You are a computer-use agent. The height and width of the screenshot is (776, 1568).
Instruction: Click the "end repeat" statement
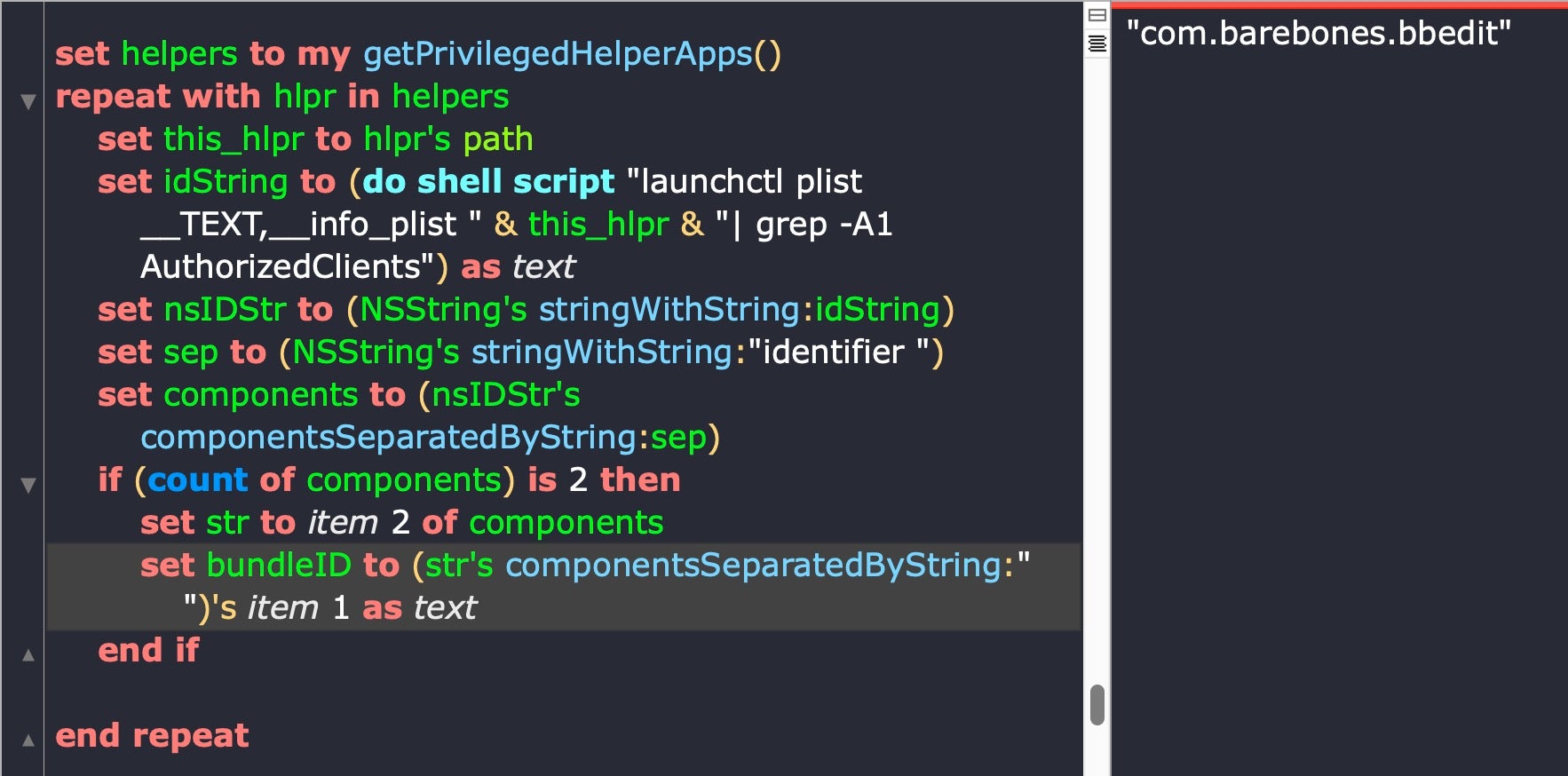[x=152, y=736]
